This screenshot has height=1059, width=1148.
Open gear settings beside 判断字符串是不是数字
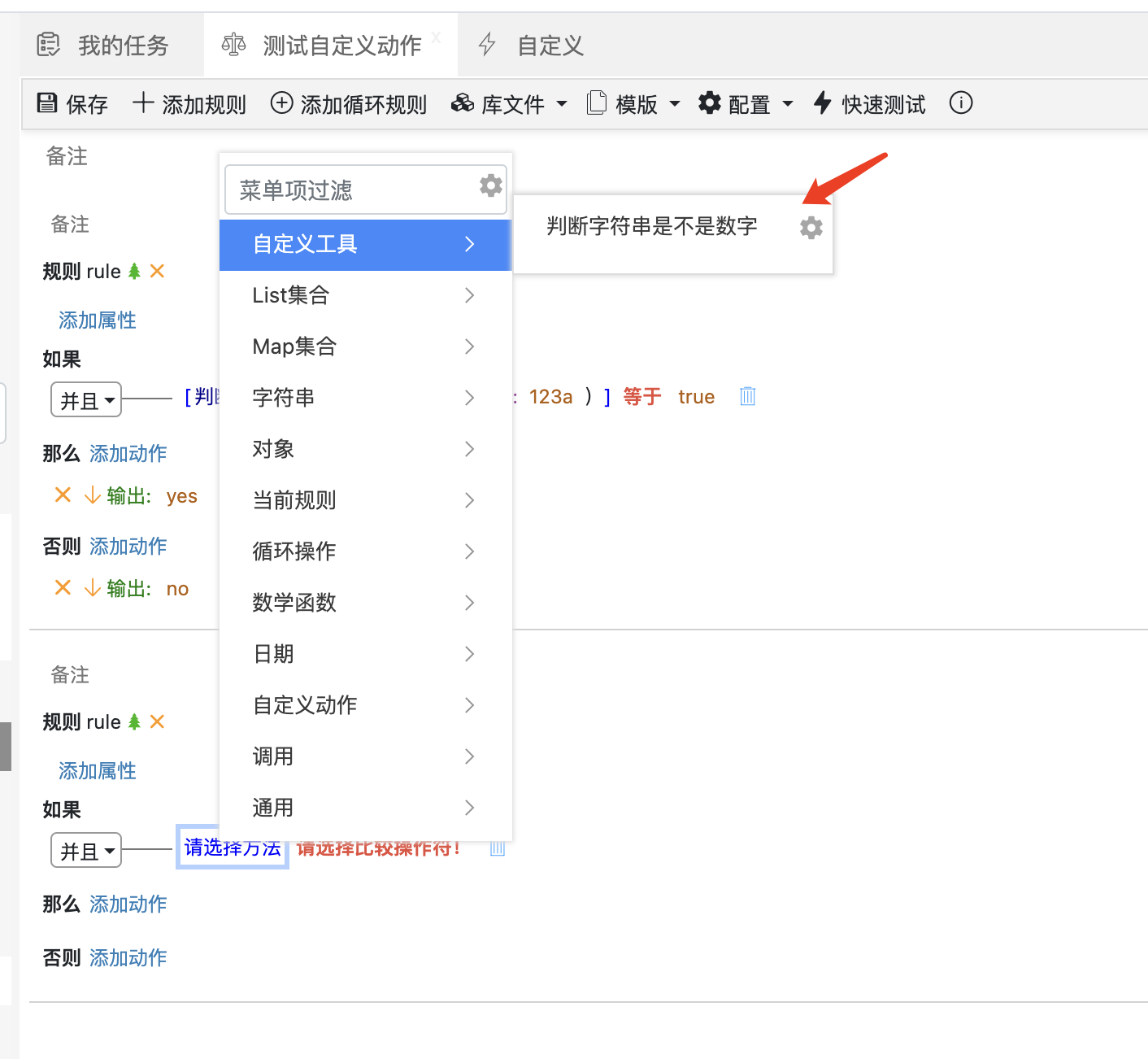(x=811, y=228)
